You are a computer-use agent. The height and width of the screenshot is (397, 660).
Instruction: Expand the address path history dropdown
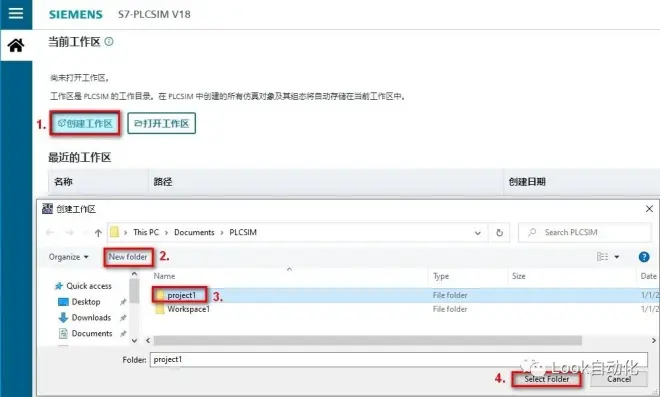[478, 232]
